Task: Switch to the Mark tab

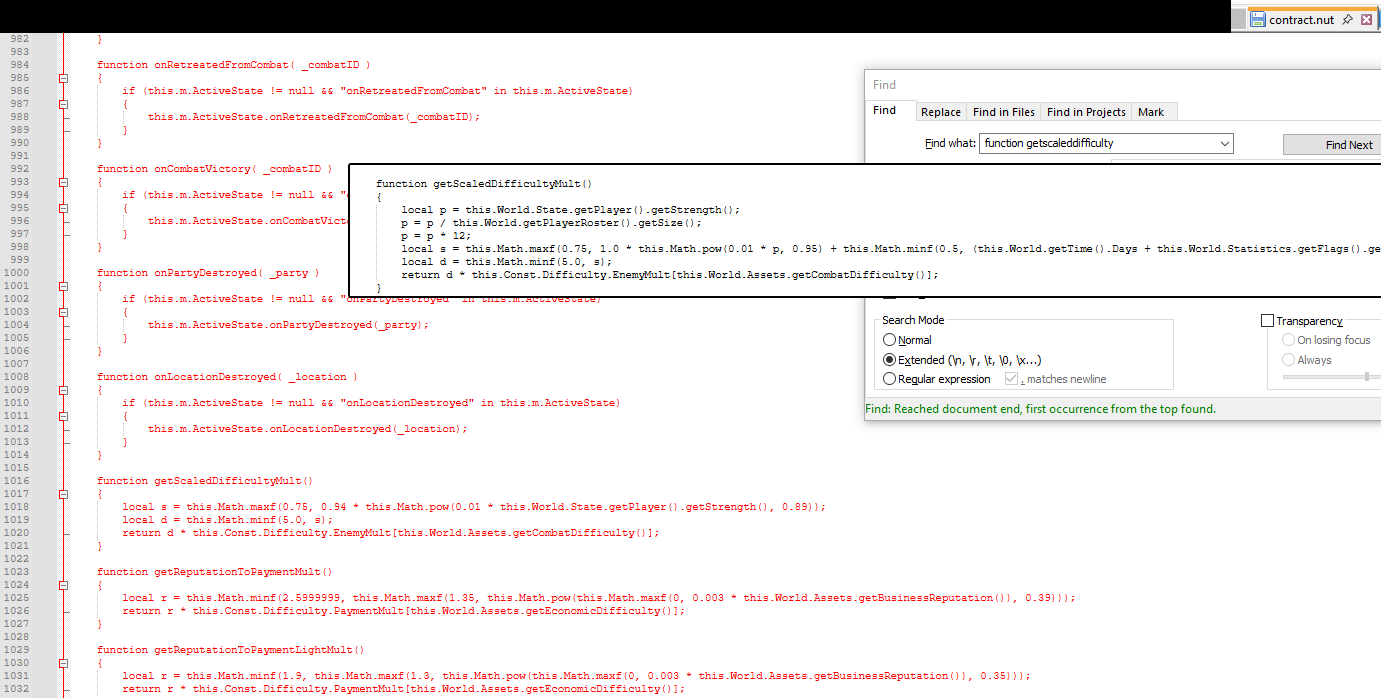Action: point(1151,112)
